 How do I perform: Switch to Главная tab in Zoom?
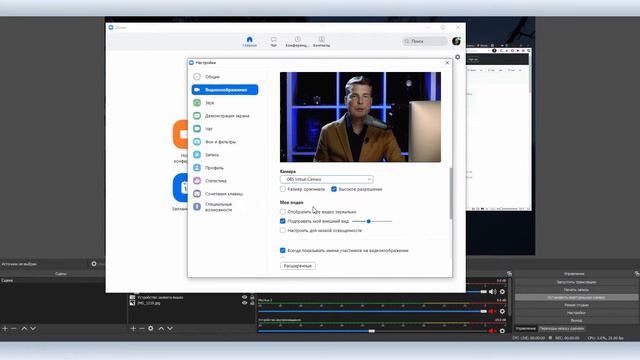click(250, 42)
